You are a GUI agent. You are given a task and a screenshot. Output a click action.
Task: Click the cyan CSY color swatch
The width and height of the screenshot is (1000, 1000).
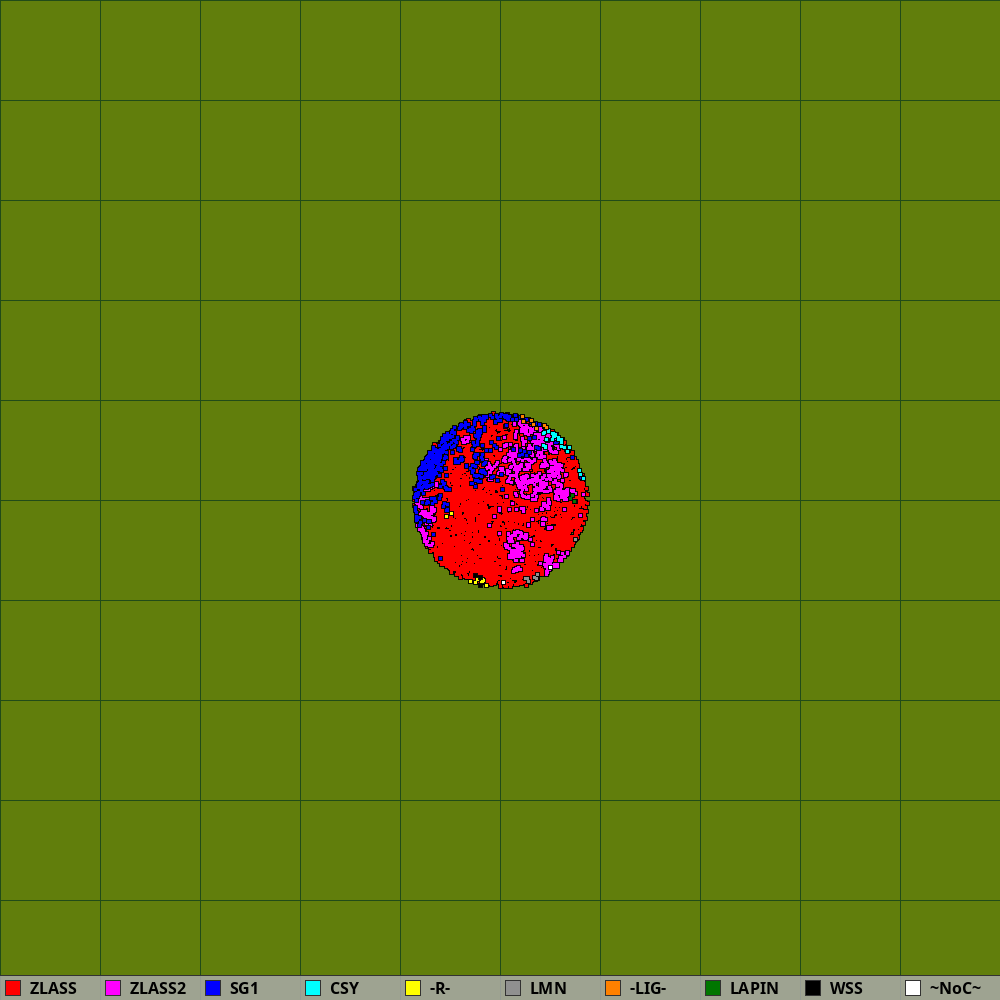pyautogui.click(x=313, y=988)
